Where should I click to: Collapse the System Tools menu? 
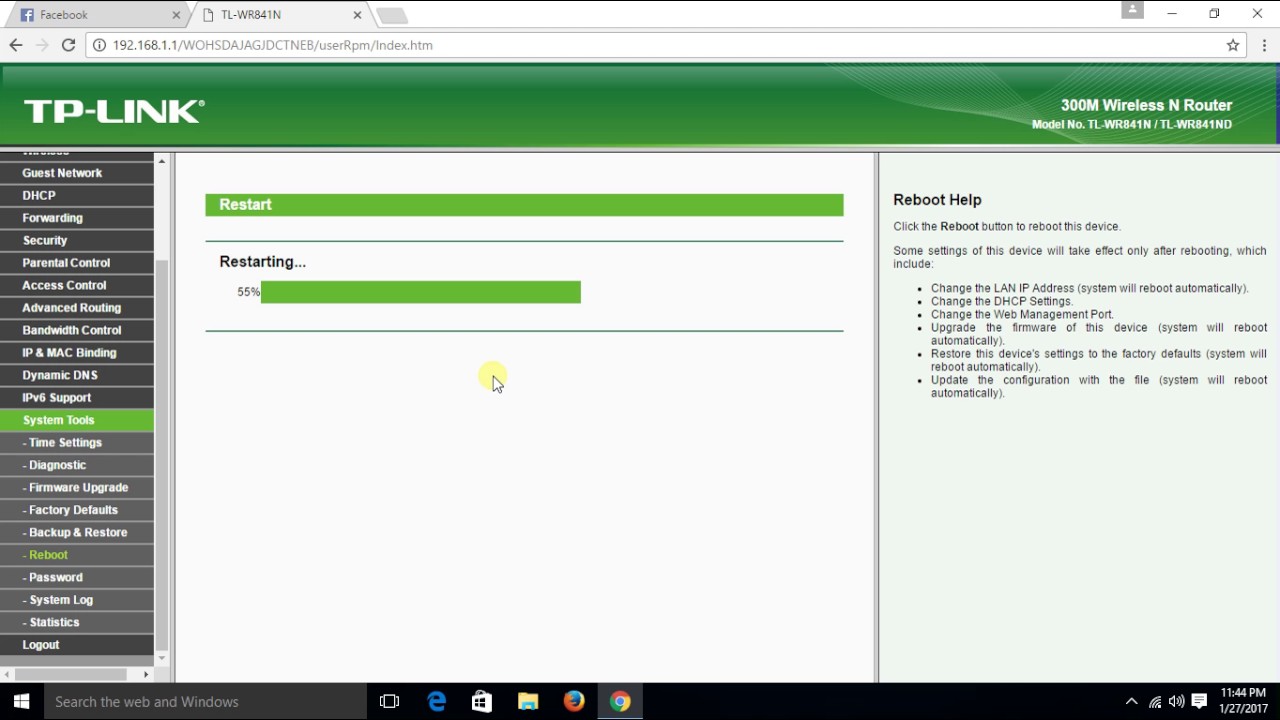pos(77,420)
